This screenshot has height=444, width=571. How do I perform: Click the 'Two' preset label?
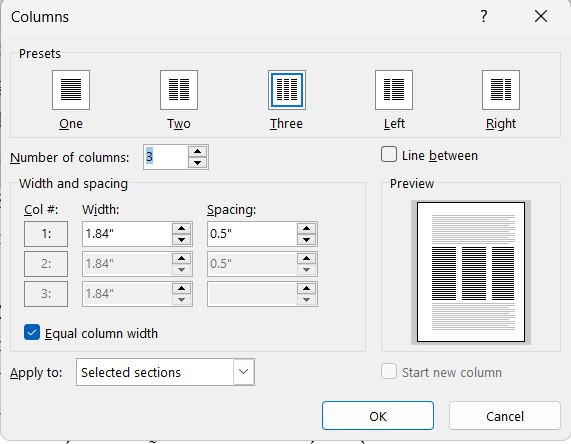tap(179, 123)
